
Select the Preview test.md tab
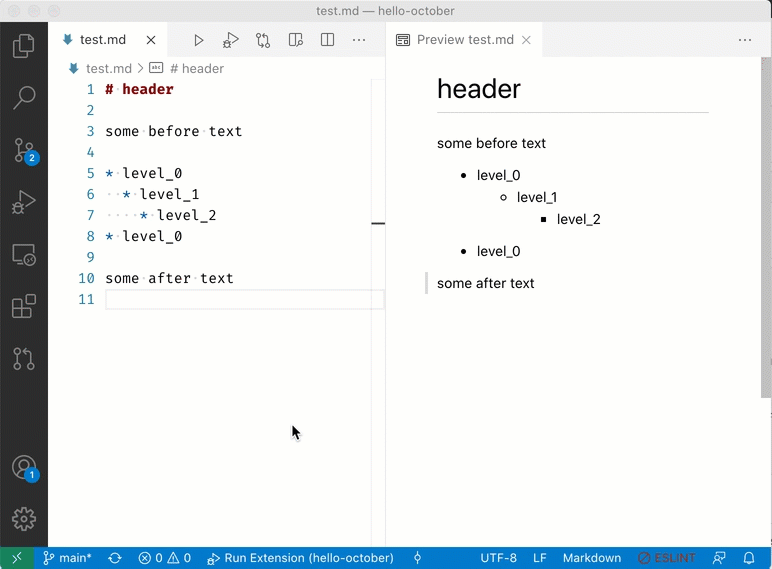coord(465,40)
